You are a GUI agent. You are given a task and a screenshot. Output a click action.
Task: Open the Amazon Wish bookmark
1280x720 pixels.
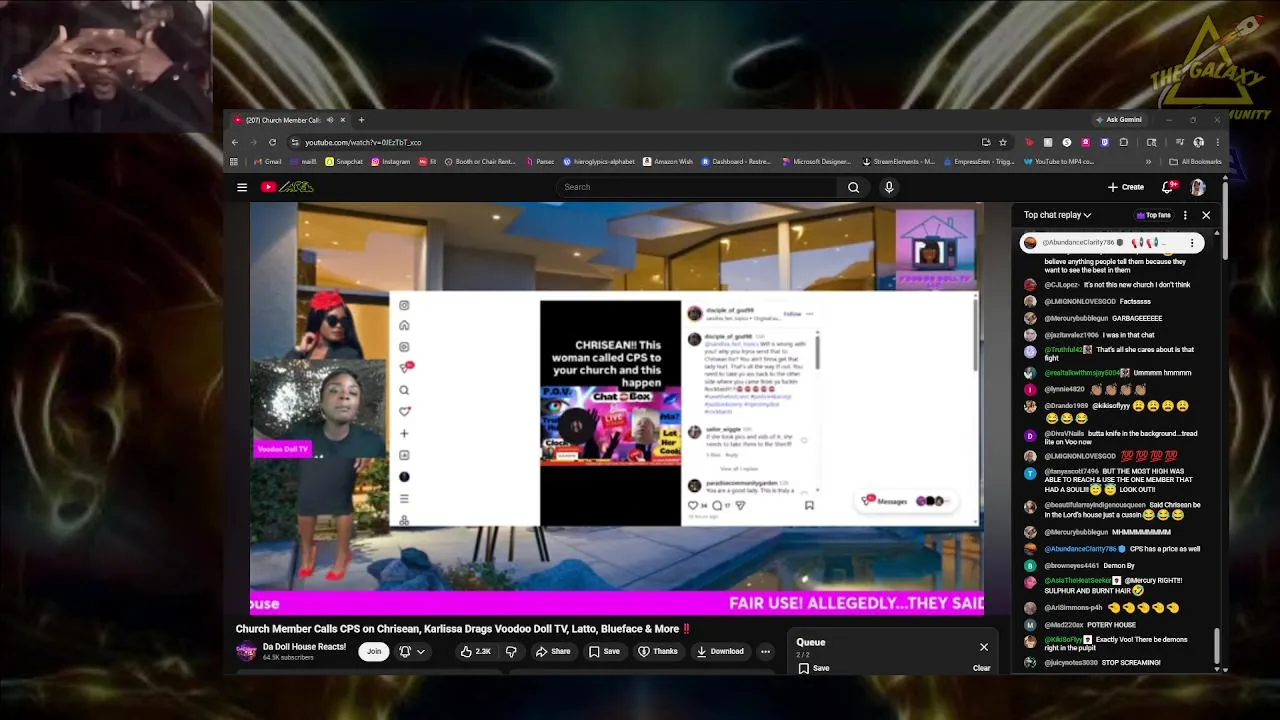tap(668, 161)
